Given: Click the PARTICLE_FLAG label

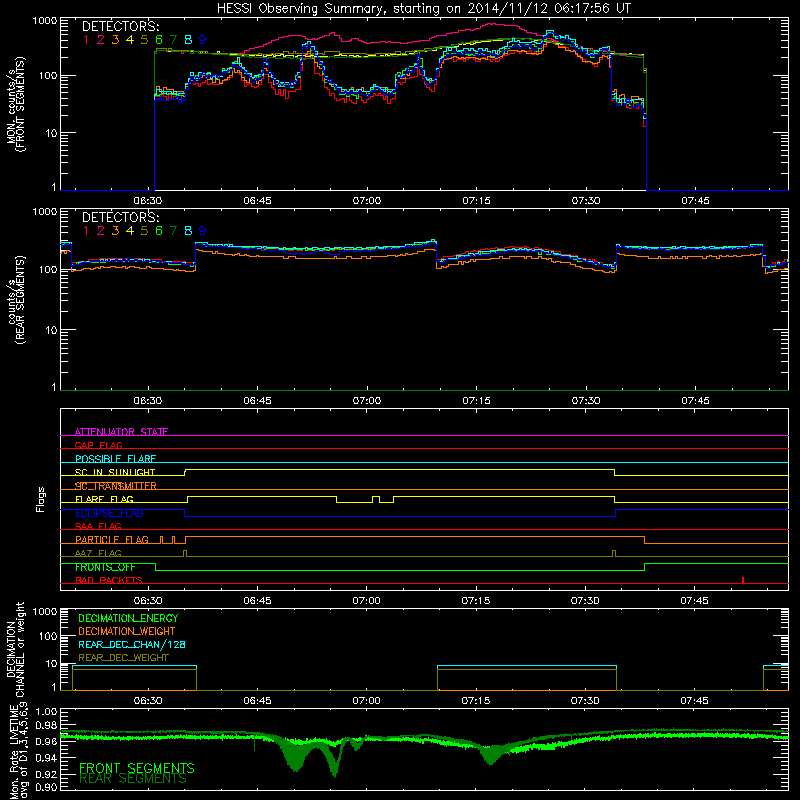Looking at the screenshot, I should pyautogui.click(x=112, y=540).
